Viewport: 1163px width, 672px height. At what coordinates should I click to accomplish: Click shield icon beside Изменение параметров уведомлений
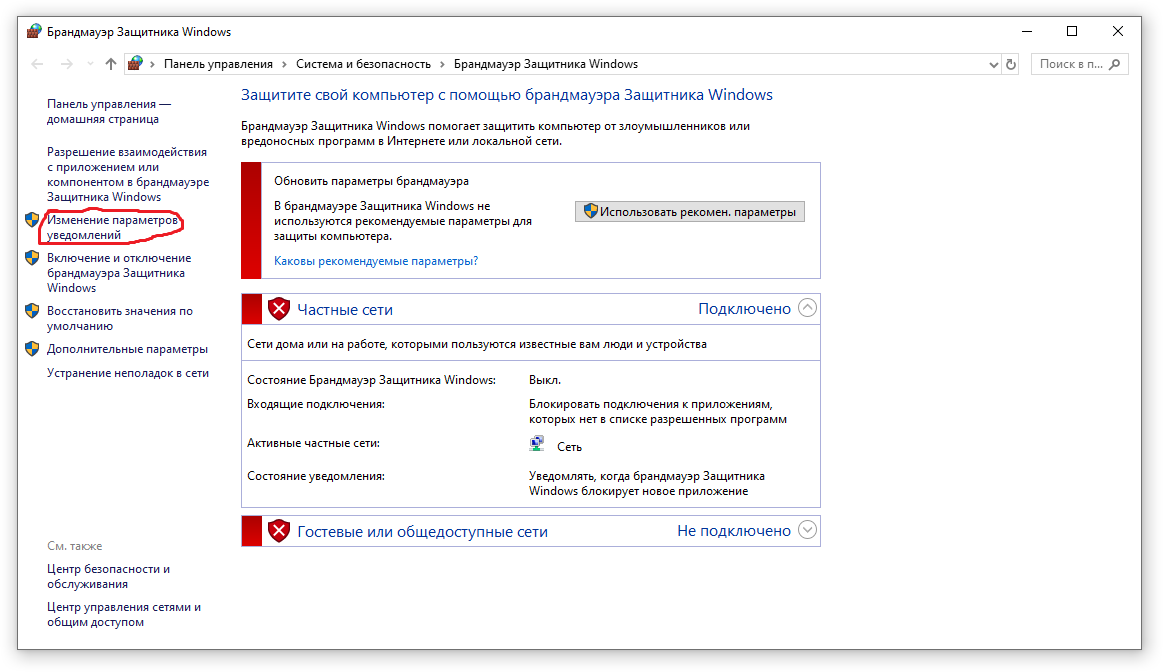[x=32, y=220]
